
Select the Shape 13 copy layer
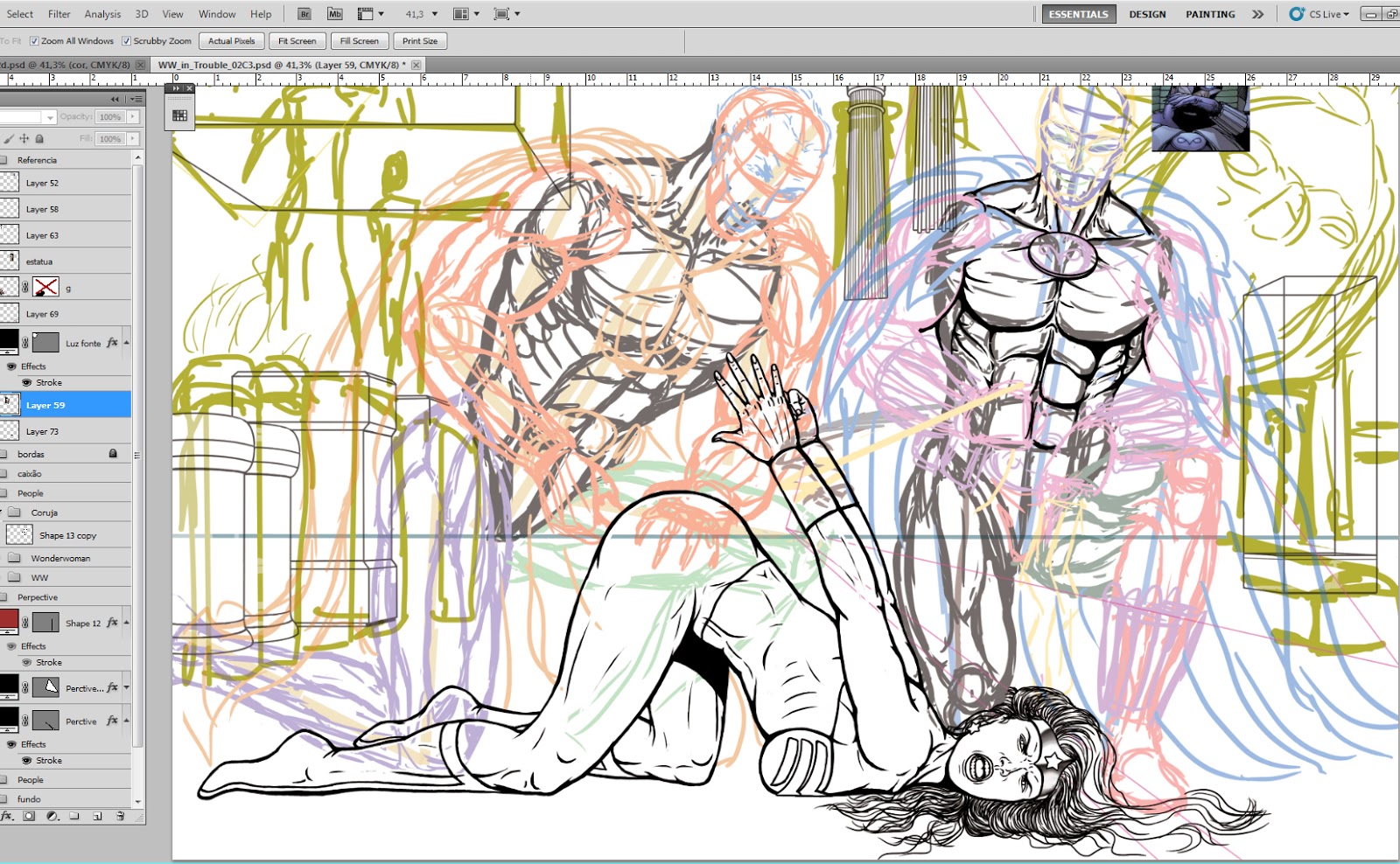click(66, 535)
